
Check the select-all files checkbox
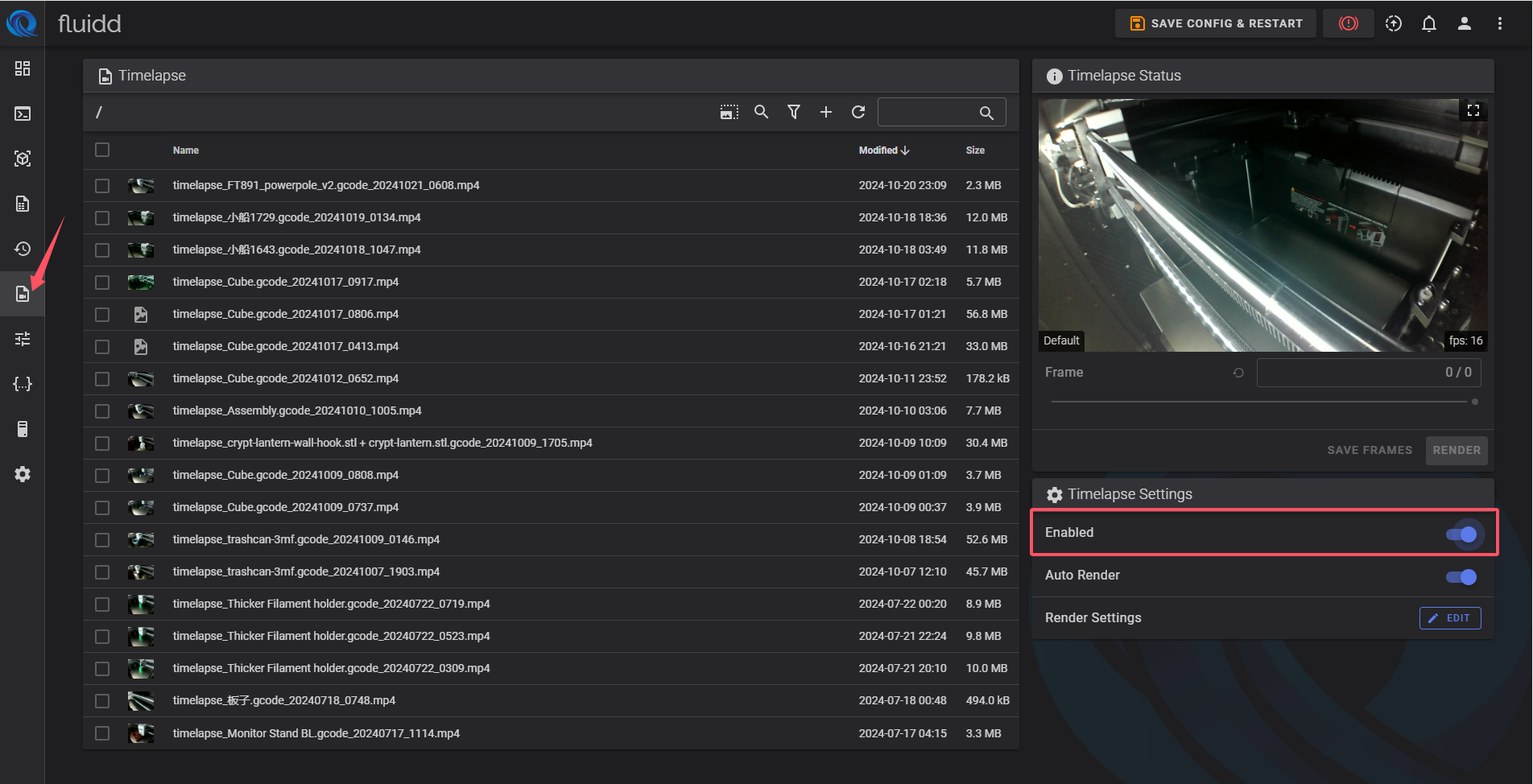[x=102, y=150]
